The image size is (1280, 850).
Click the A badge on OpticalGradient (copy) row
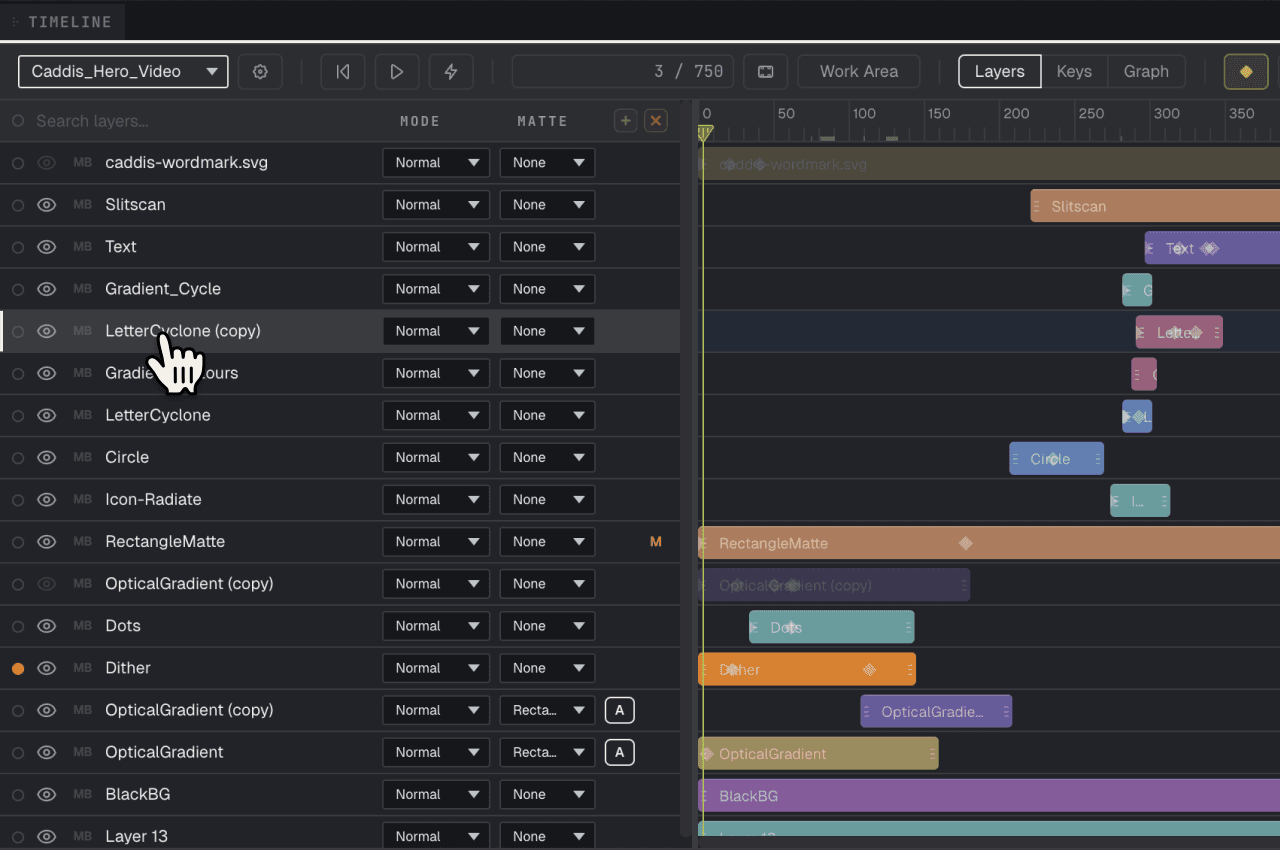pyautogui.click(x=620, y=710)
